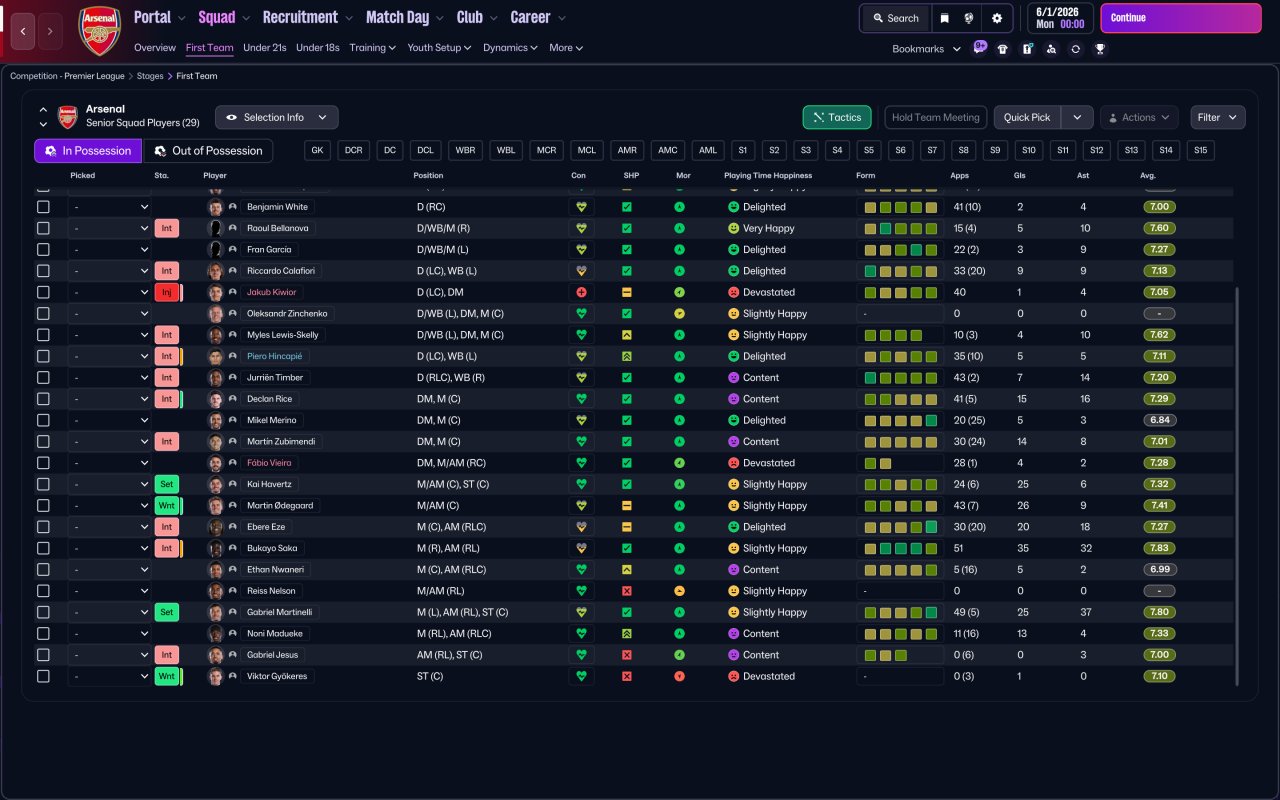Click the Tactics button
The height and width of the screenshot is (800, 1280).
tap(837, 117)
